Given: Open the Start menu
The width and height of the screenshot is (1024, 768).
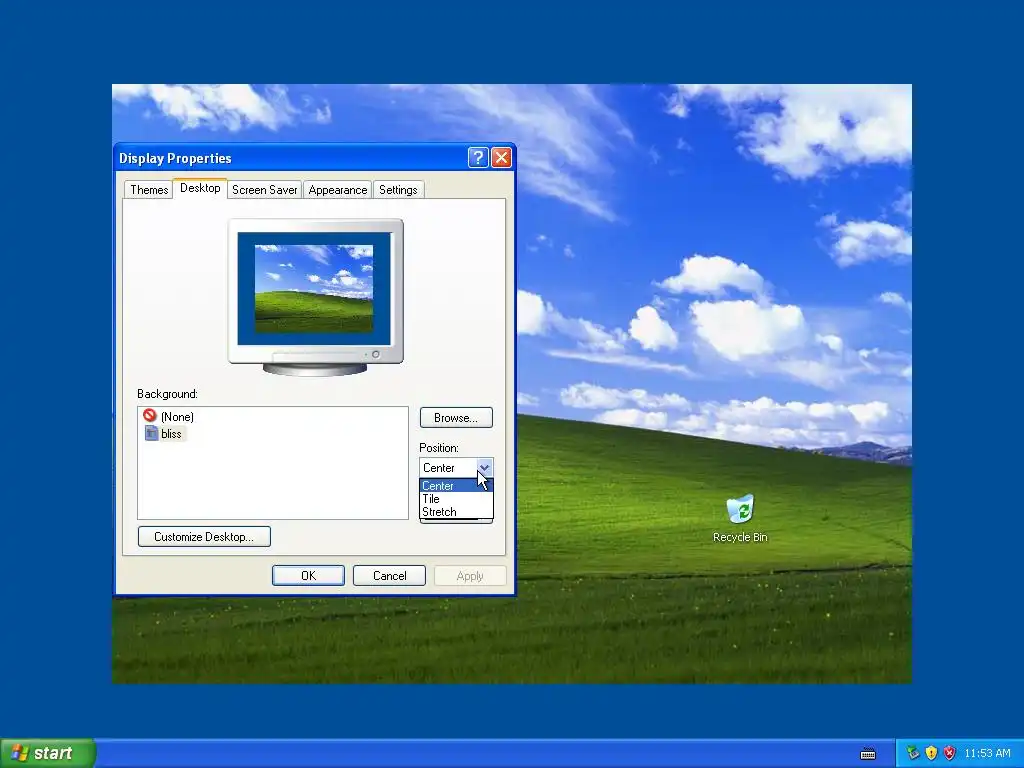Looking at the screenshot, I should 48,753.
